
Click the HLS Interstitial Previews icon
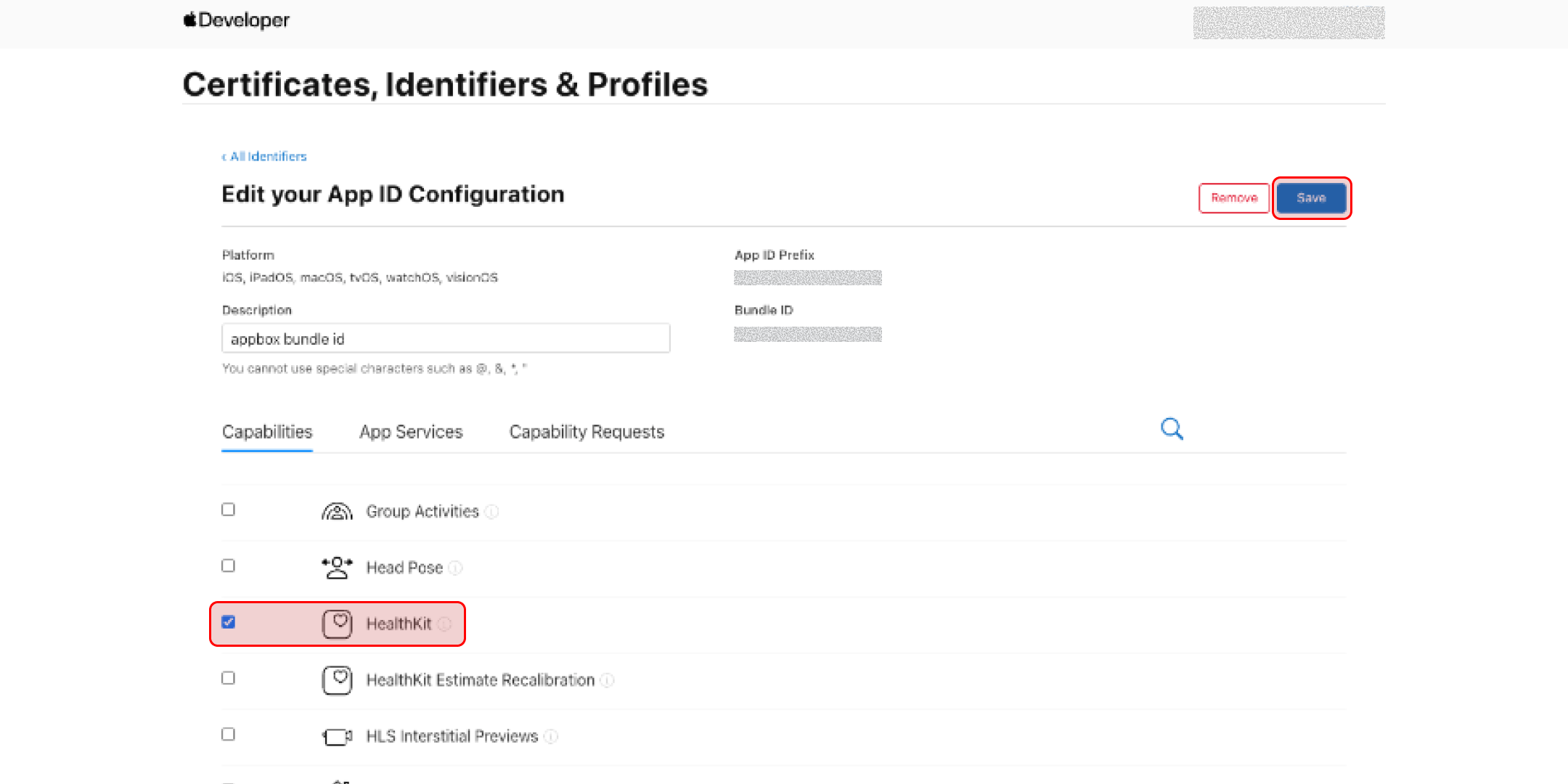point(337,737)
